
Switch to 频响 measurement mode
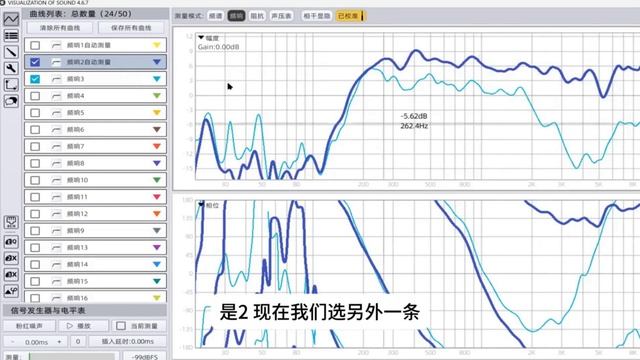[236, 16]
